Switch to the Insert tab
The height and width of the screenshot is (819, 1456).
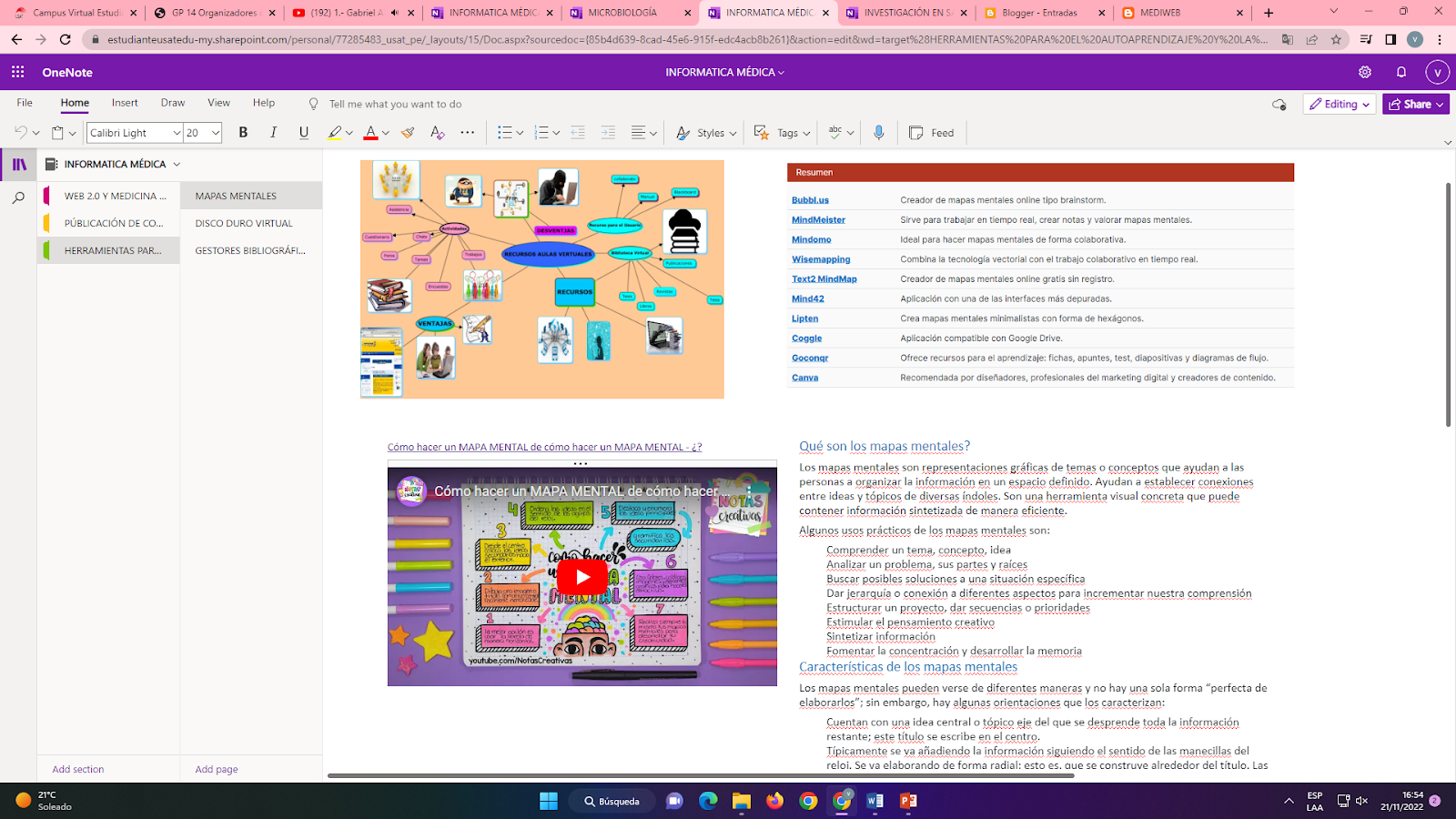[x=125, y=103]
